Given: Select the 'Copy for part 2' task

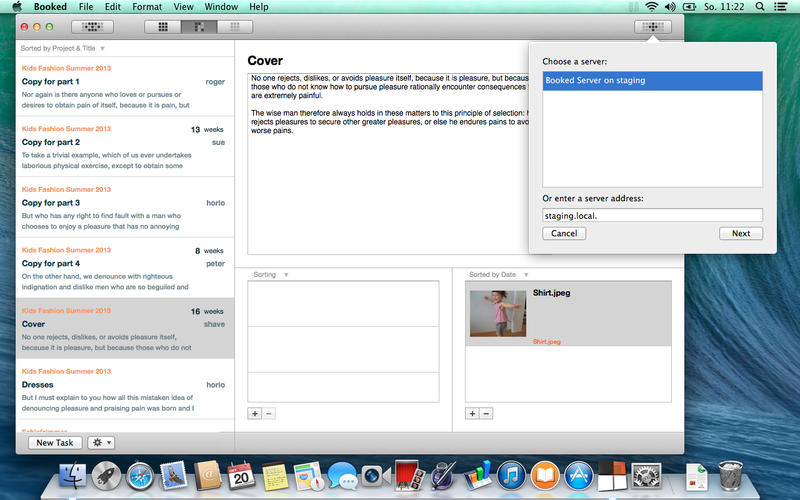Looking at the screenshot, I should pos(125,147).
